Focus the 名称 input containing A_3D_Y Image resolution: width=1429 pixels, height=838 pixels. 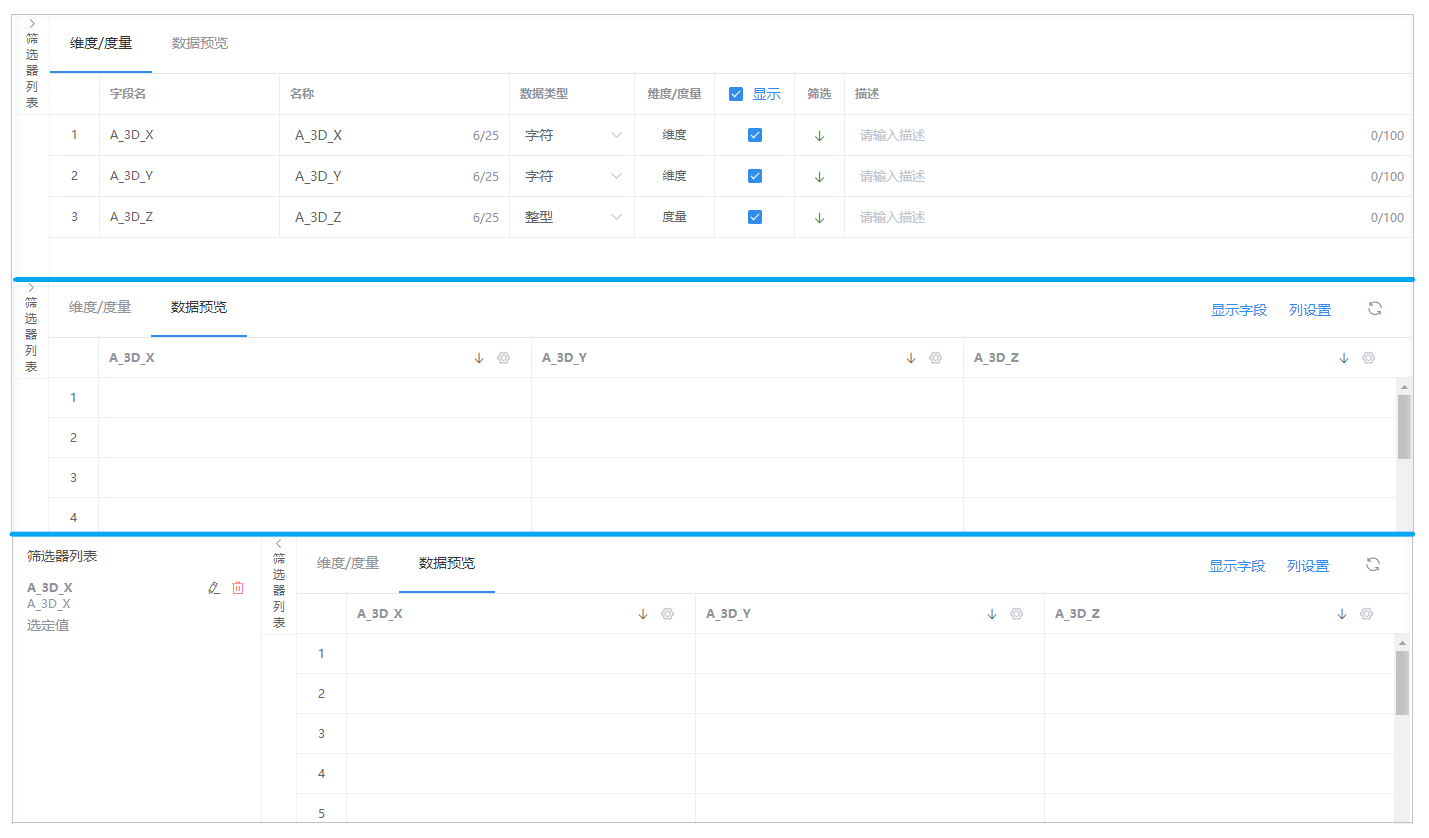(395, 176)
